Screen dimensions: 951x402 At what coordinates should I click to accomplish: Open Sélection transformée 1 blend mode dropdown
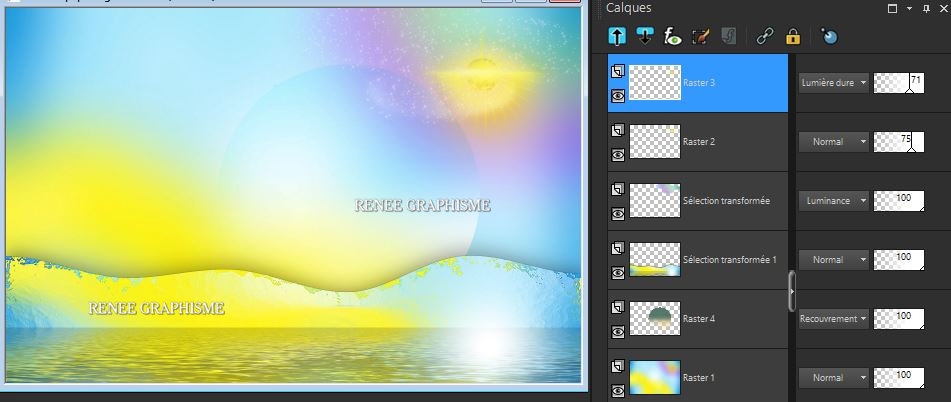click(x=833, y=260)
